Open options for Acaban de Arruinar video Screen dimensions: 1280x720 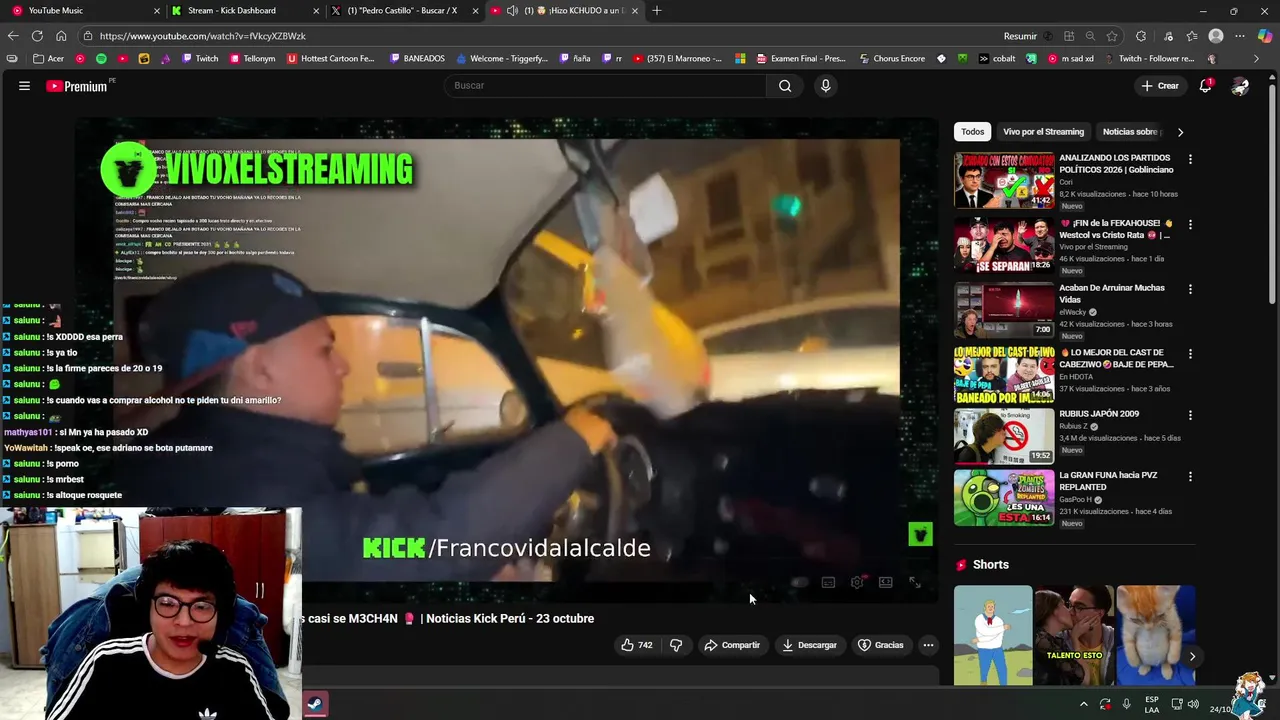1190,289
